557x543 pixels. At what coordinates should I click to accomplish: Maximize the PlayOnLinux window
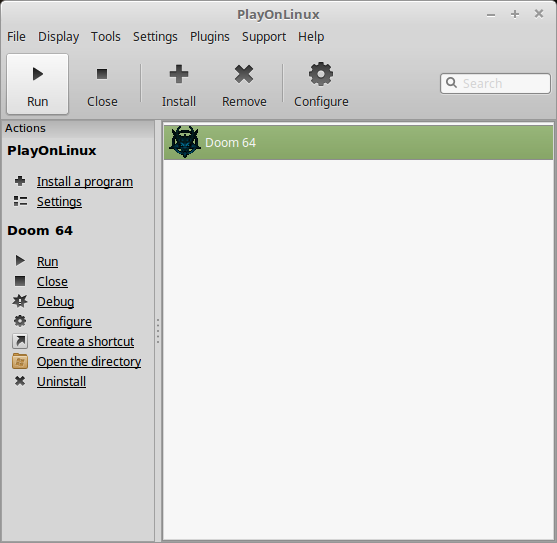coord(515,14)
